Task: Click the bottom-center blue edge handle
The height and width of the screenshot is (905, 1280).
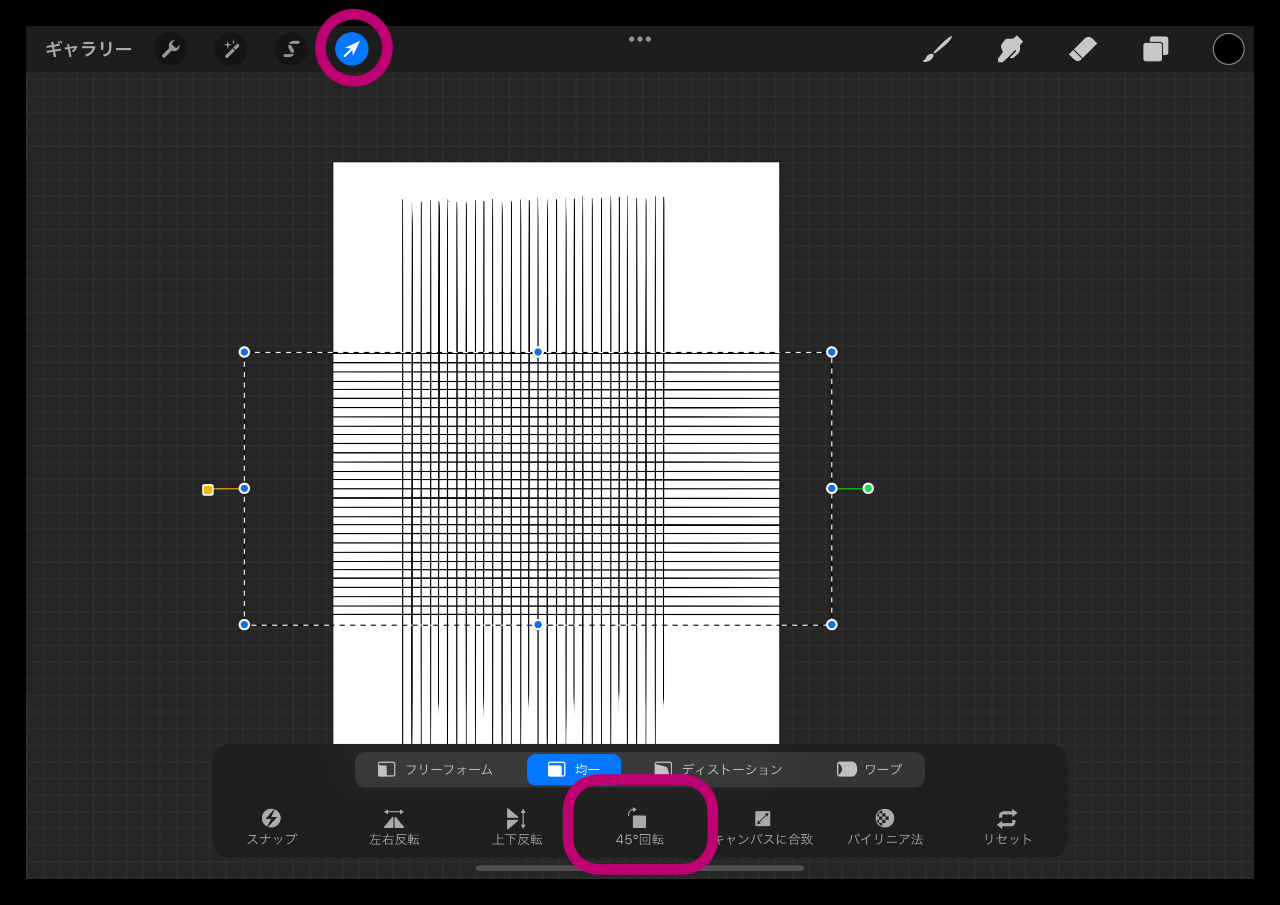Action: pyautogui.click(x=538, y=625)
